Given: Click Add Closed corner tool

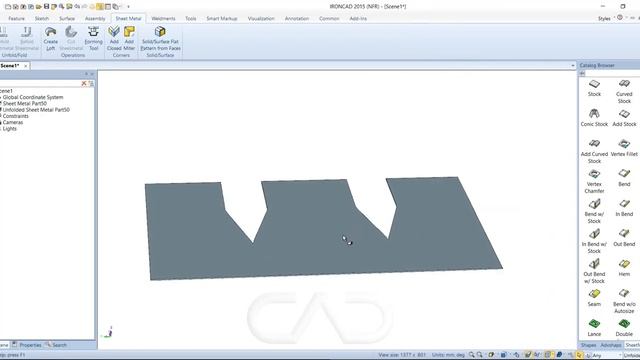Looking at the screenshot, I should click(114, 39).
